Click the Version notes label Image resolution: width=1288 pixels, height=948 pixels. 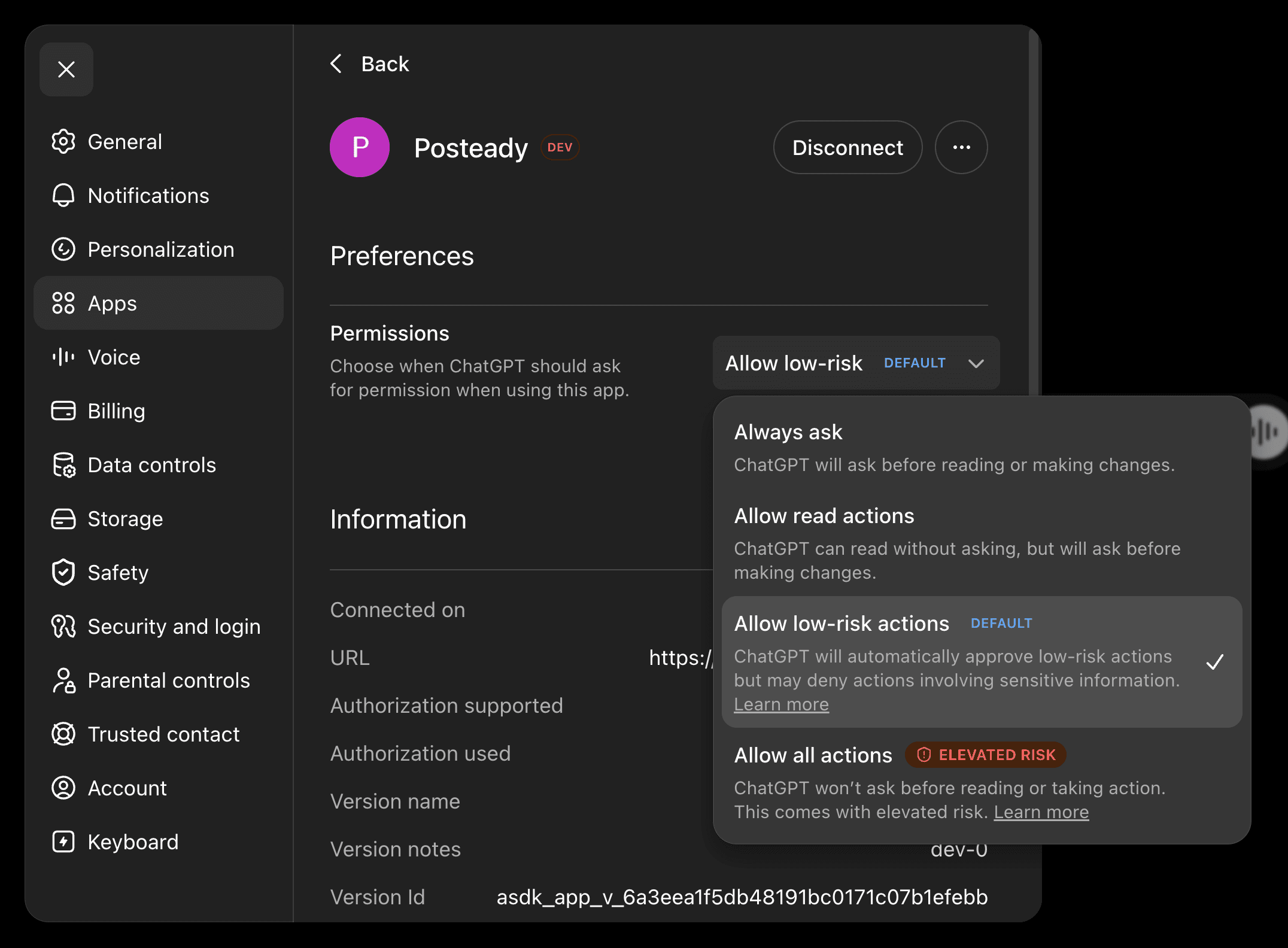(x=396, y=849)
